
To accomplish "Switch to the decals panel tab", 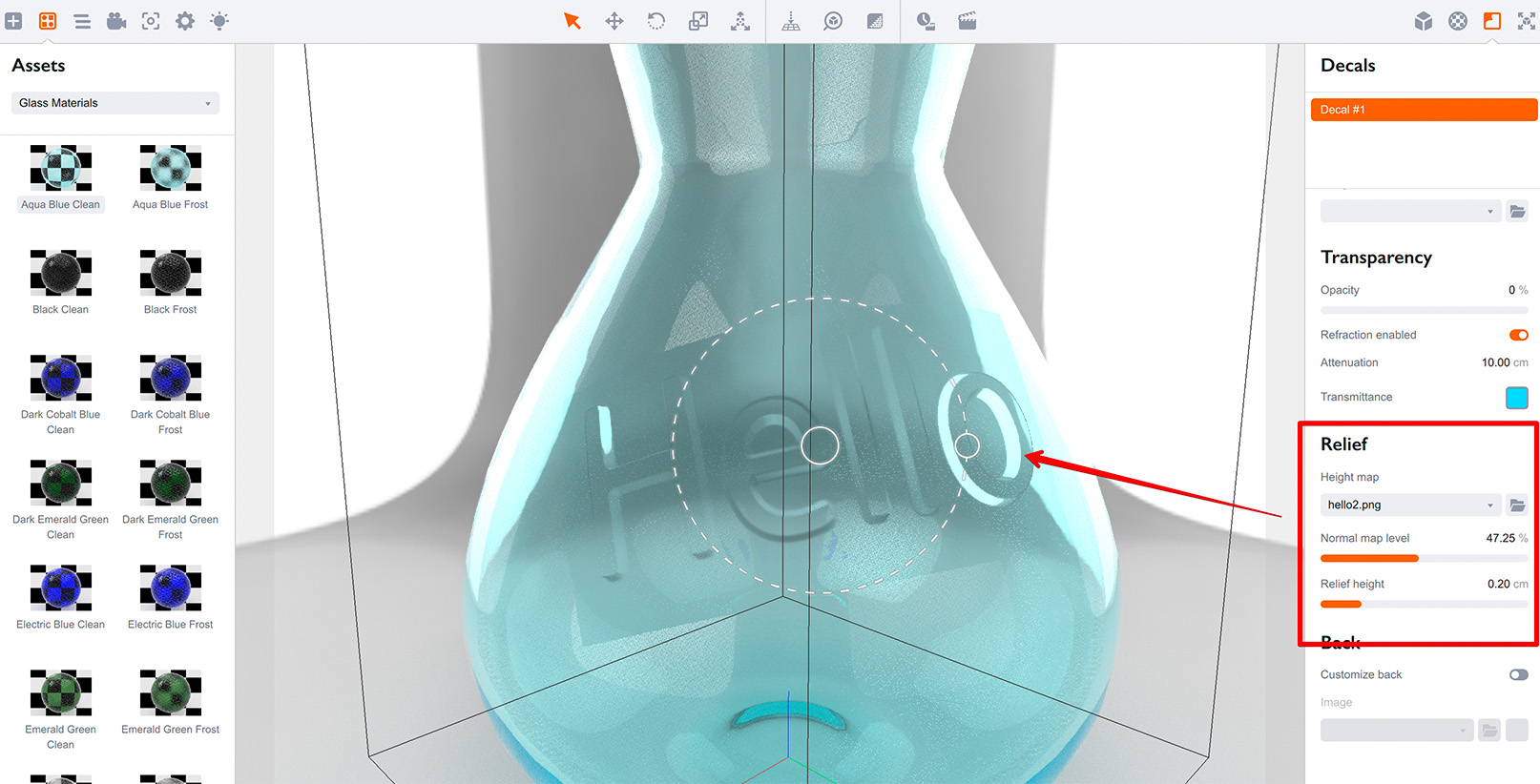I will 1492,21.
